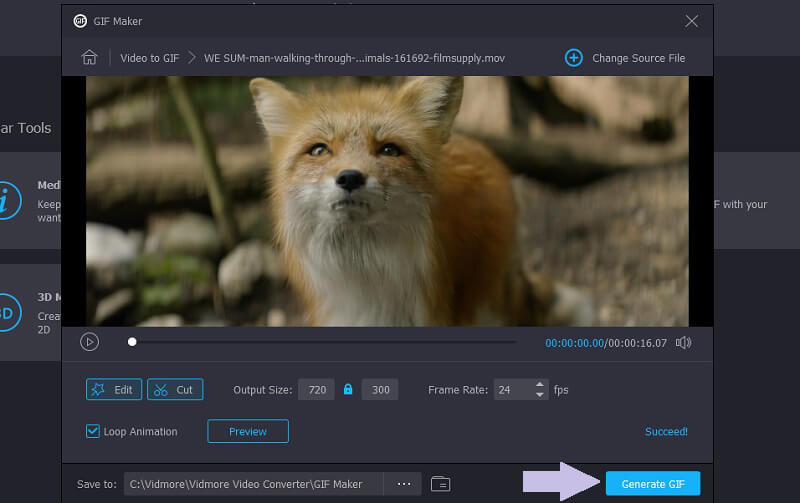
Task: Click the three-dots browse path button
Action: tap(404, 484)
